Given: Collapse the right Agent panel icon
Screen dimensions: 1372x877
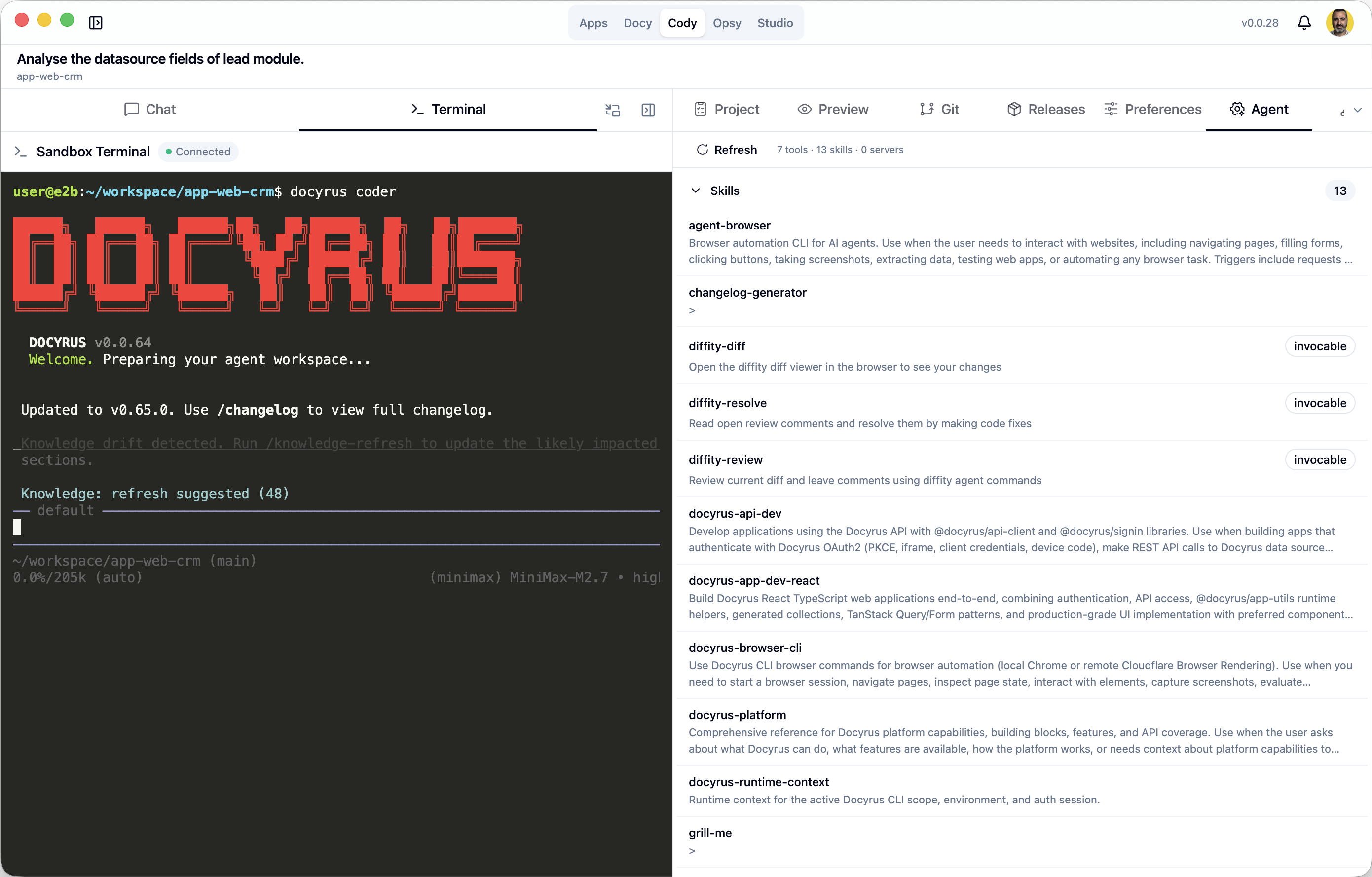Looking at the screenshot, I should (648, 110).
